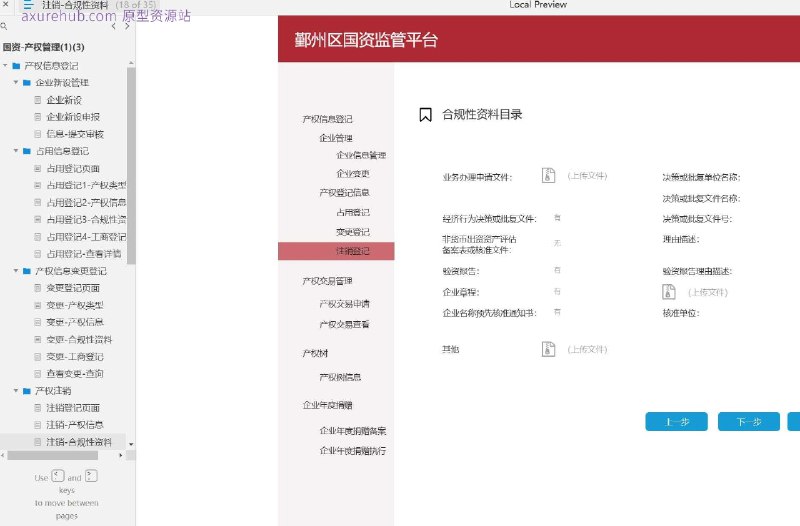Open the 变更-工商登记 page
Image resolution: width=800 pixels, height=526 pixels.
75,357
